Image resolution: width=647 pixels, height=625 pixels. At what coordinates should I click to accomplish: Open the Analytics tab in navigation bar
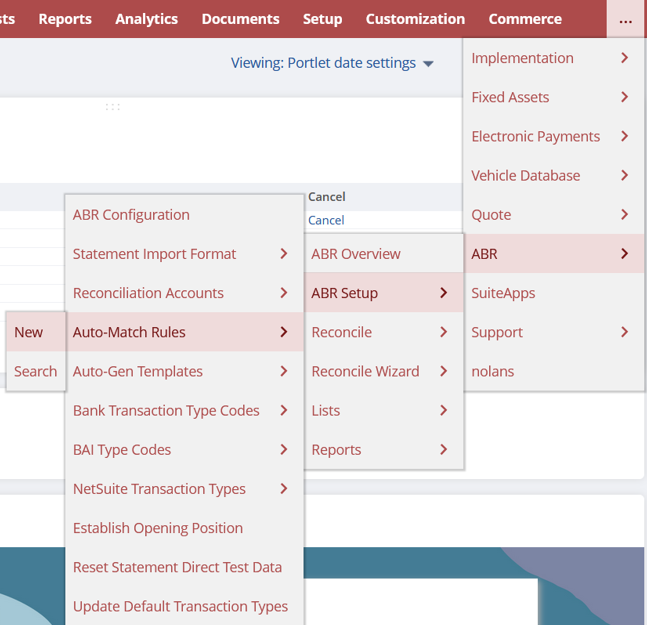[146, 19]
